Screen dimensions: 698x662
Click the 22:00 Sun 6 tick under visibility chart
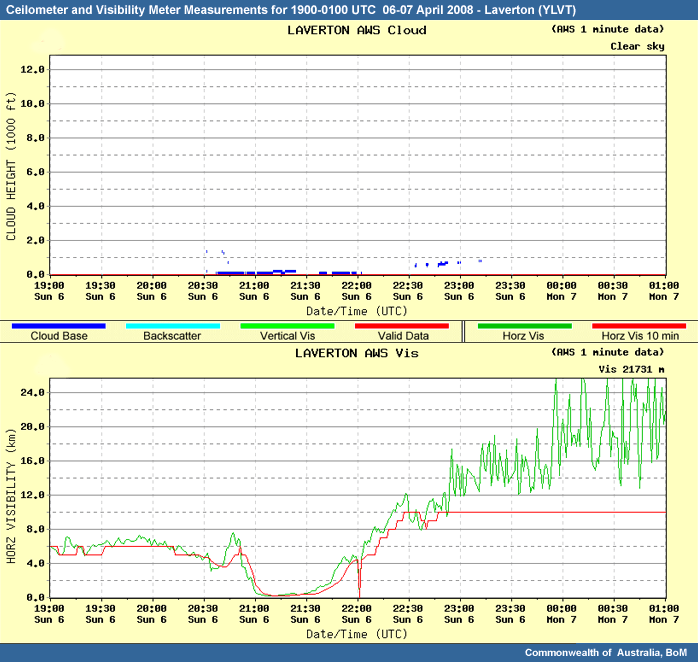click(x=357, y=614)
